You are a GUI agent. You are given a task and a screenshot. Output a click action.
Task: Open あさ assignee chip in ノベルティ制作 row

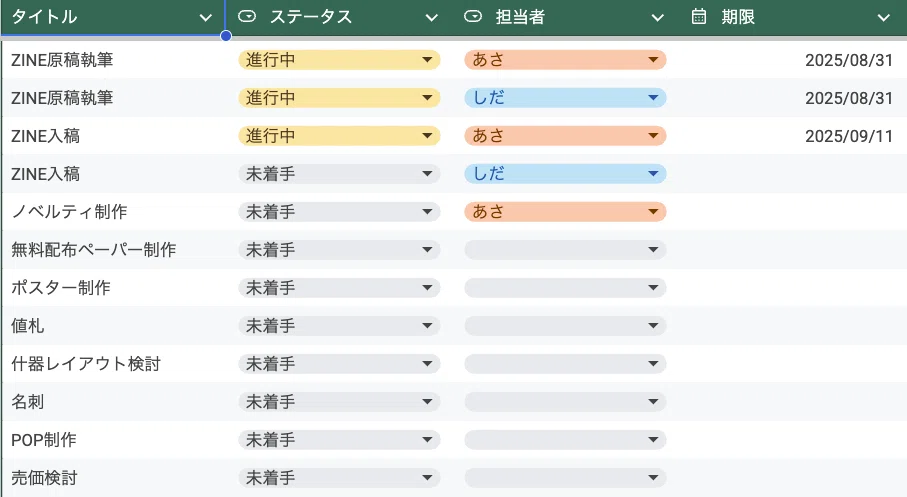(565, 212)
